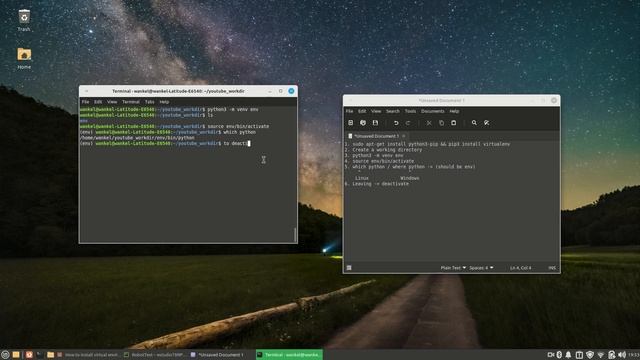
Task: Open the Home folder desktop icon
Action: [x=24, y=58]
